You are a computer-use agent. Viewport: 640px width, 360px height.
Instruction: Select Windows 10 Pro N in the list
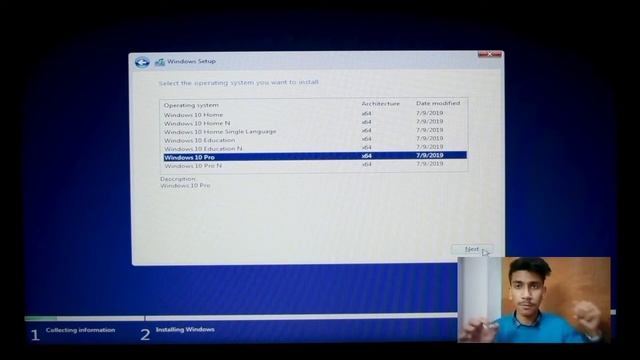coord(315,165)
